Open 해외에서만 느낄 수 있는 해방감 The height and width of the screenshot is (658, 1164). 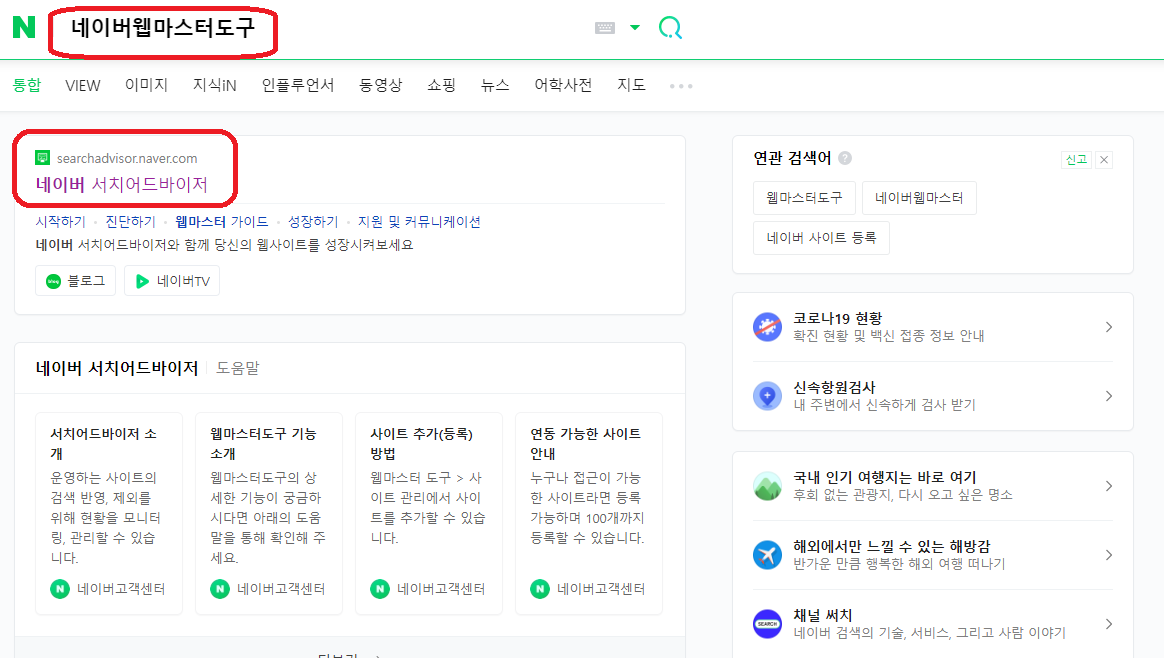click(x=933, y=555)
